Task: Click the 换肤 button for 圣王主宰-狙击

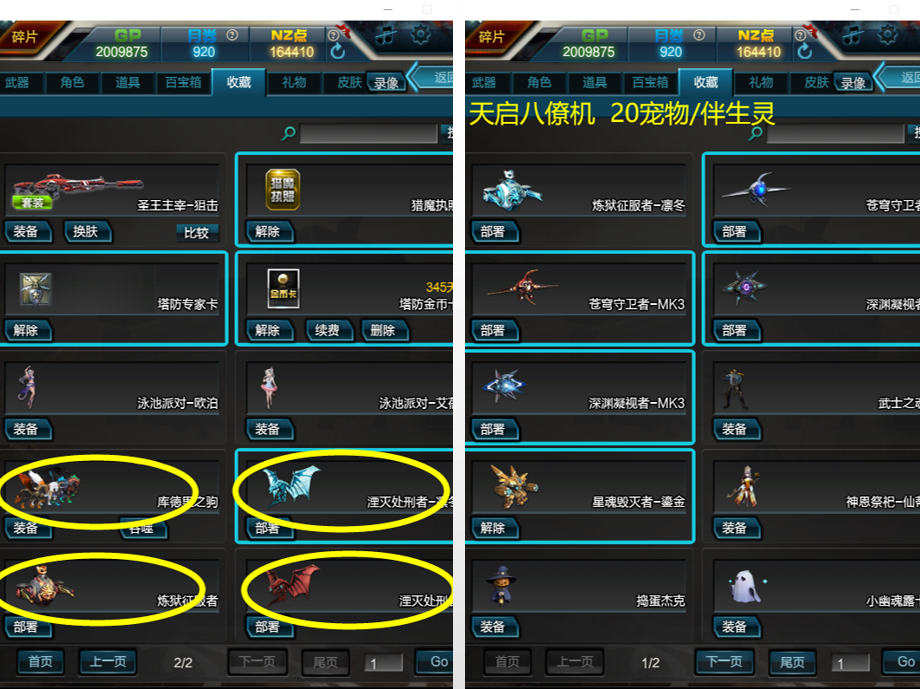Action: (x=86, y=231)
